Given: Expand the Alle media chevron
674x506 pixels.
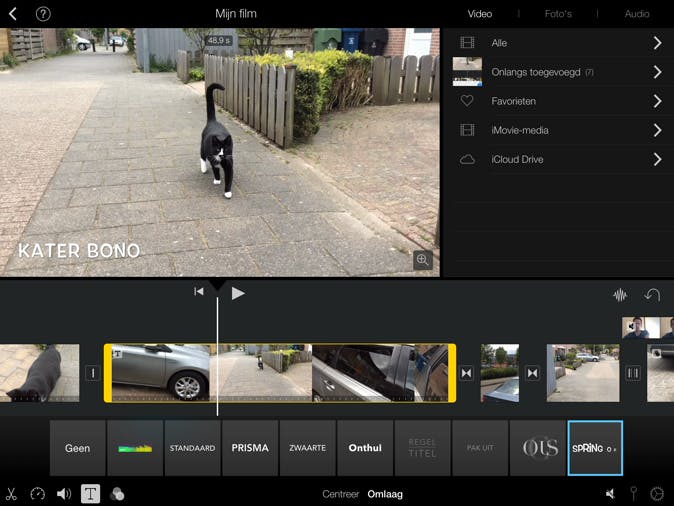Looking at the screenshot, I should [x=657, y=43].
